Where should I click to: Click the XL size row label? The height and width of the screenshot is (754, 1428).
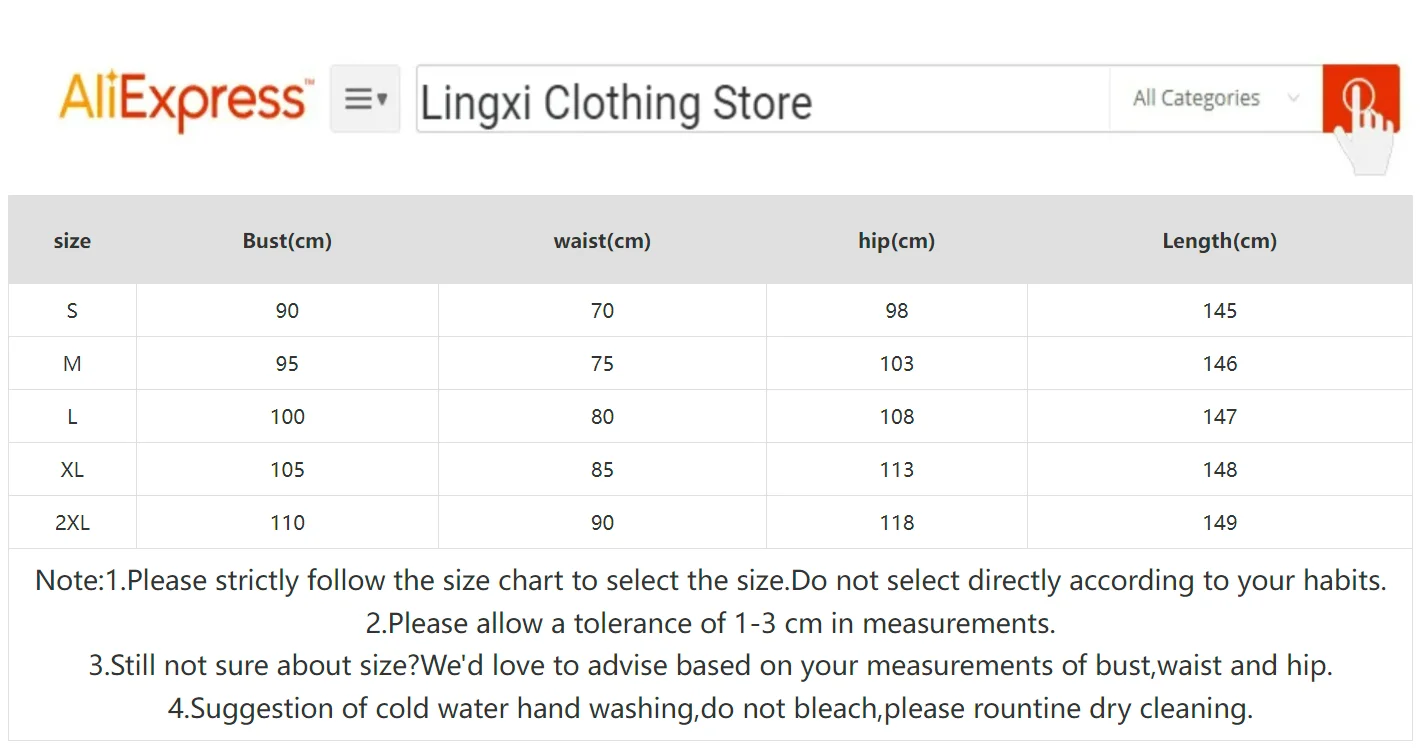(x=72, y=470)
